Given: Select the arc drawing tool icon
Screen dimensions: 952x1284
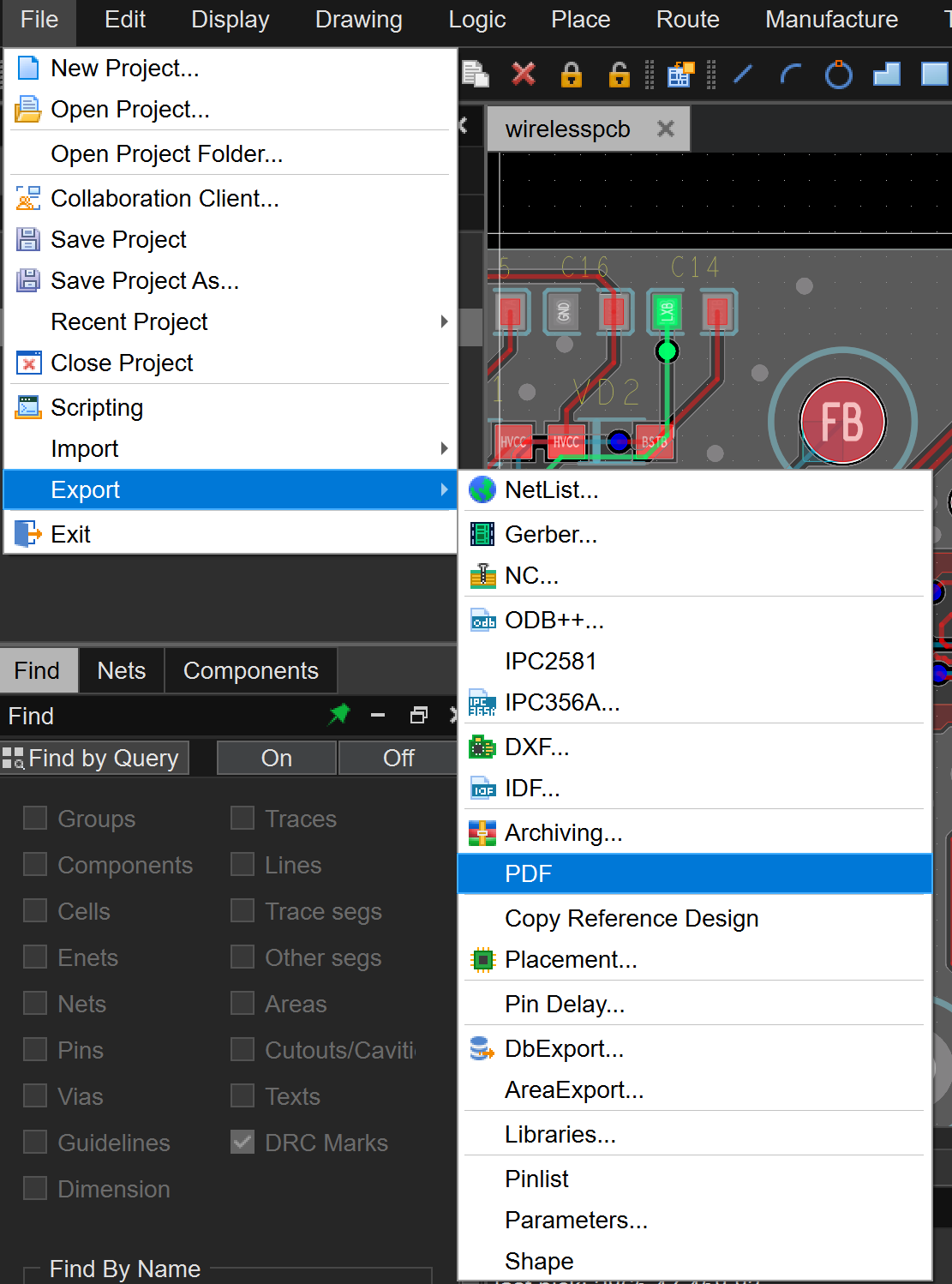Looking at the screenshot, I should point(790,75).
